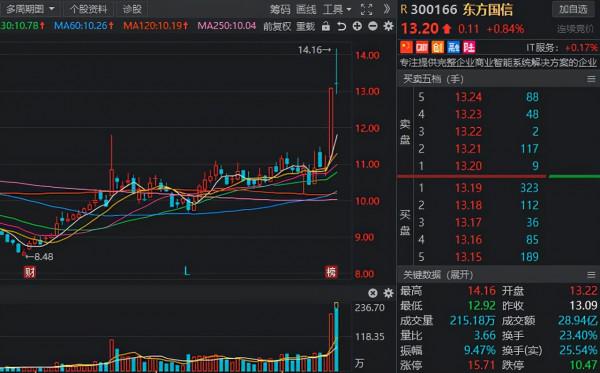This screenshot has width=600, height=373.
Task: Click the China flag market icon
Action: click(406, 47)
